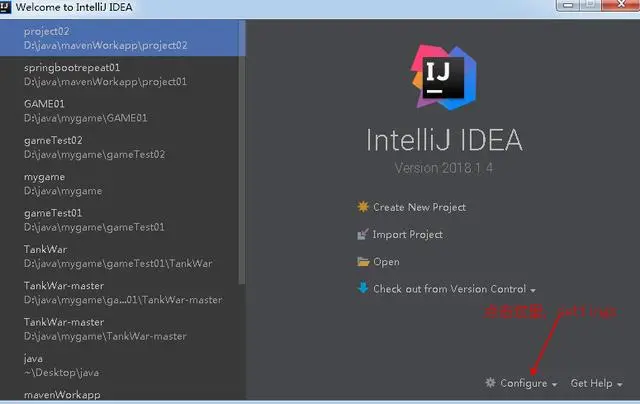This screenshot has width=640, height=404.
Task: Open gameTest01 recent project
Action: click(x=120, y=220)
